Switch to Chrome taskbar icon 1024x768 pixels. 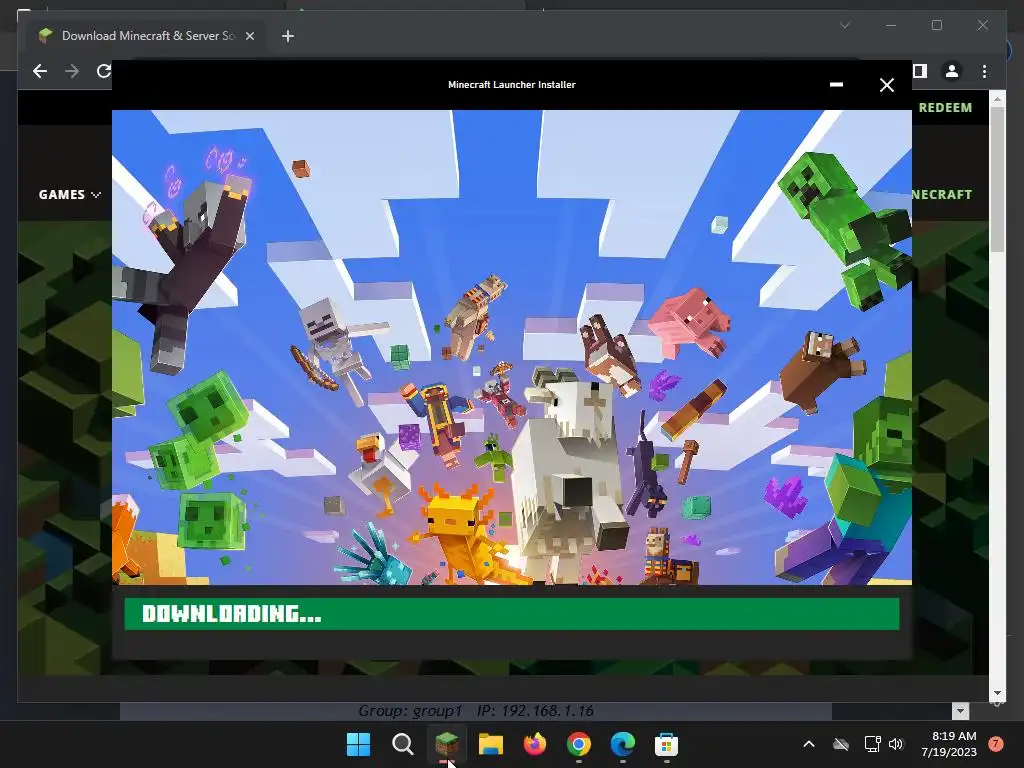(x=579, y=744)
